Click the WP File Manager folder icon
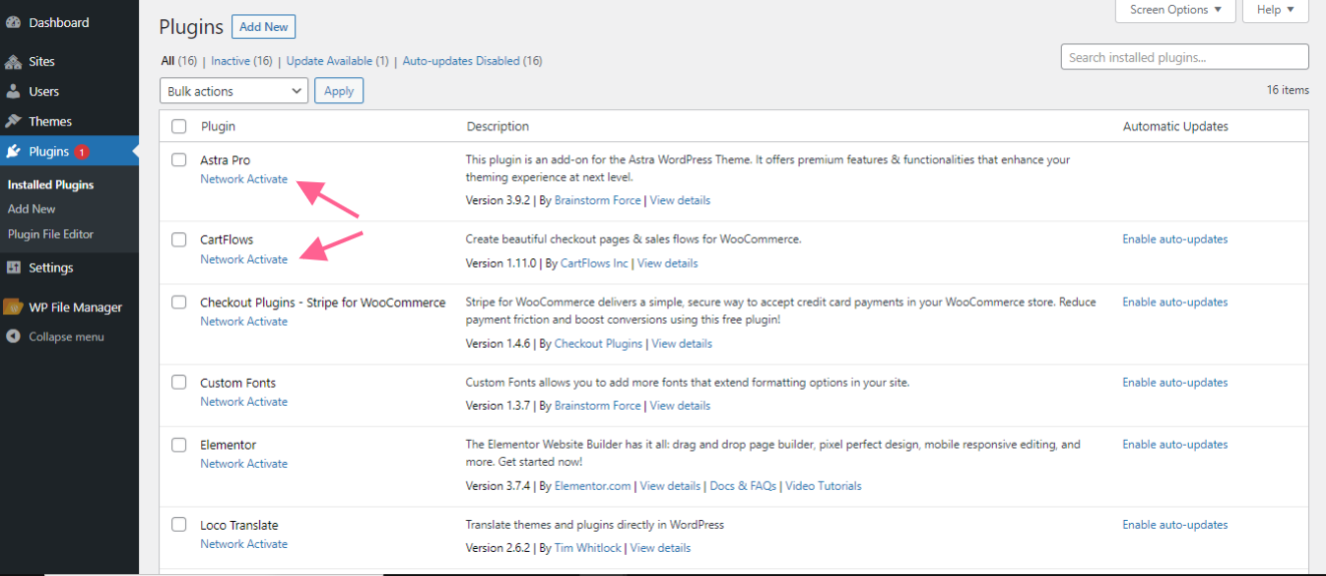1326x576 pixels. (13, 307)
